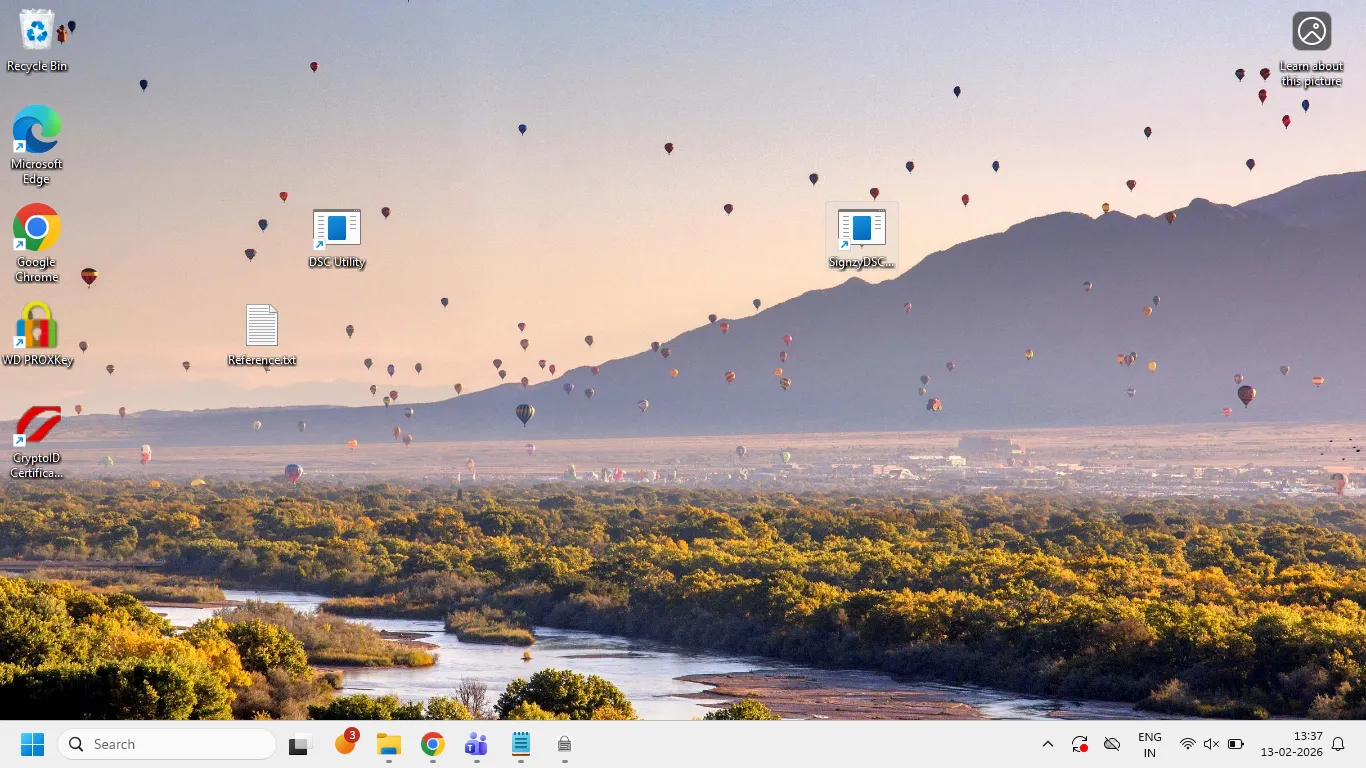Select the SignzyDSC desktop shortcut
This screenshot has width=1366, height=768.
(862, 237)
